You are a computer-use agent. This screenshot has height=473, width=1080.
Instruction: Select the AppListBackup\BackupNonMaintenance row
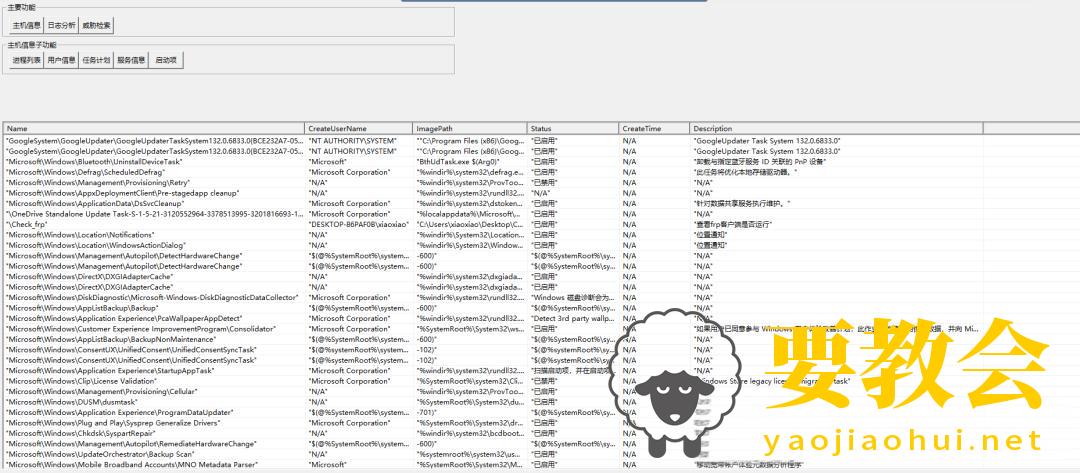[493, 339]
